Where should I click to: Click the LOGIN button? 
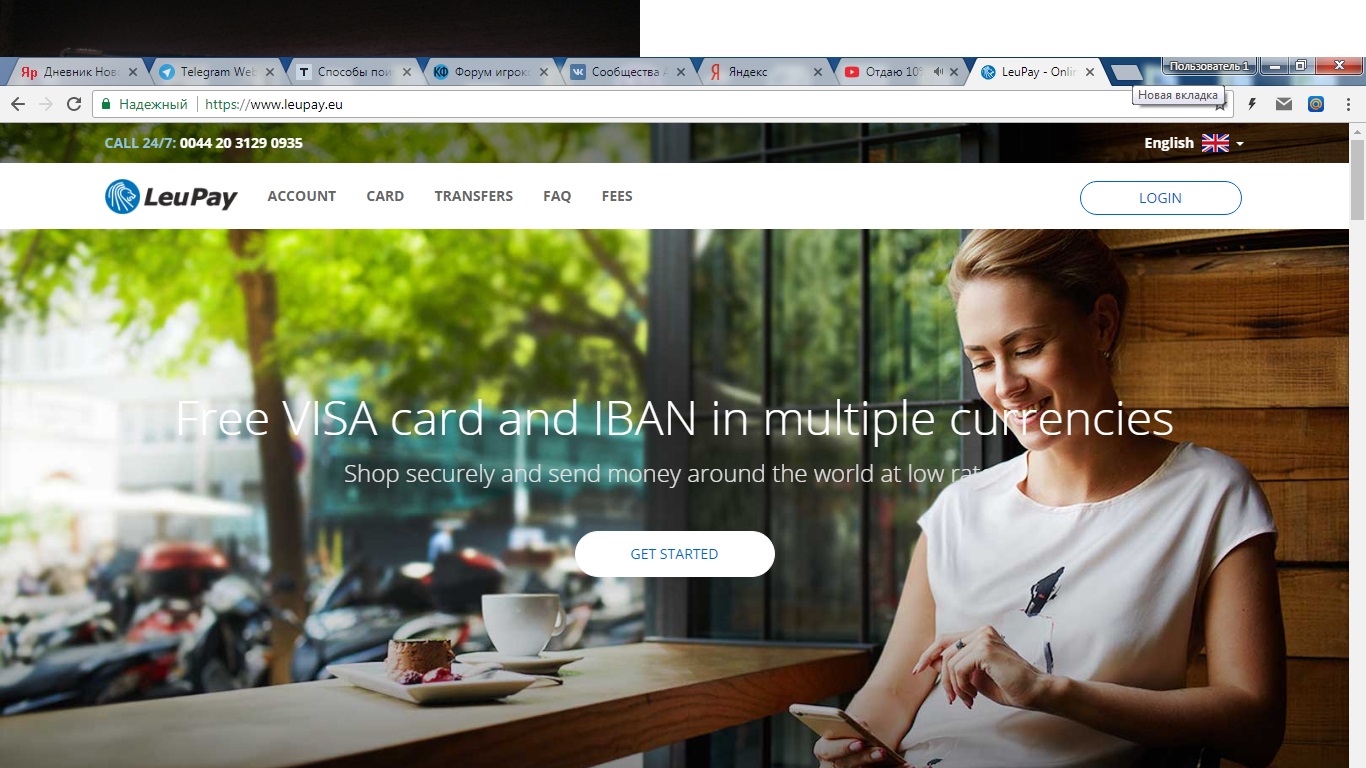[x=1160, y=198]
